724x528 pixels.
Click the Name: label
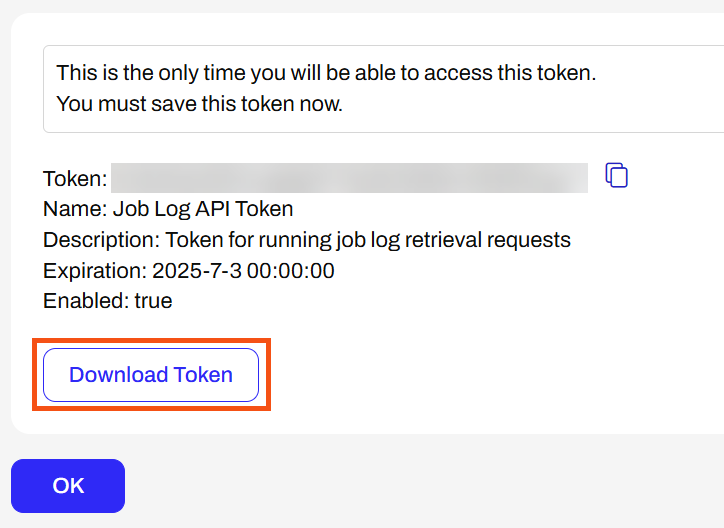click(75, 209)
